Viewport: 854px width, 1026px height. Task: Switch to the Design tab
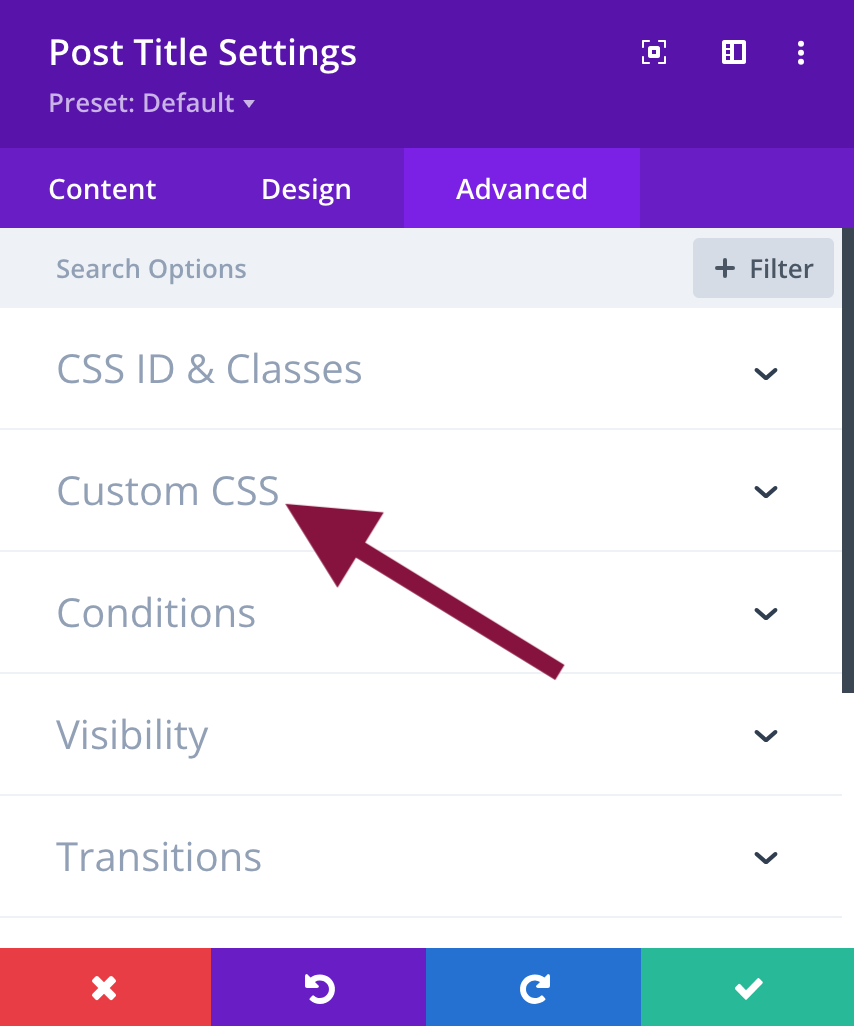tap(306, 189)
